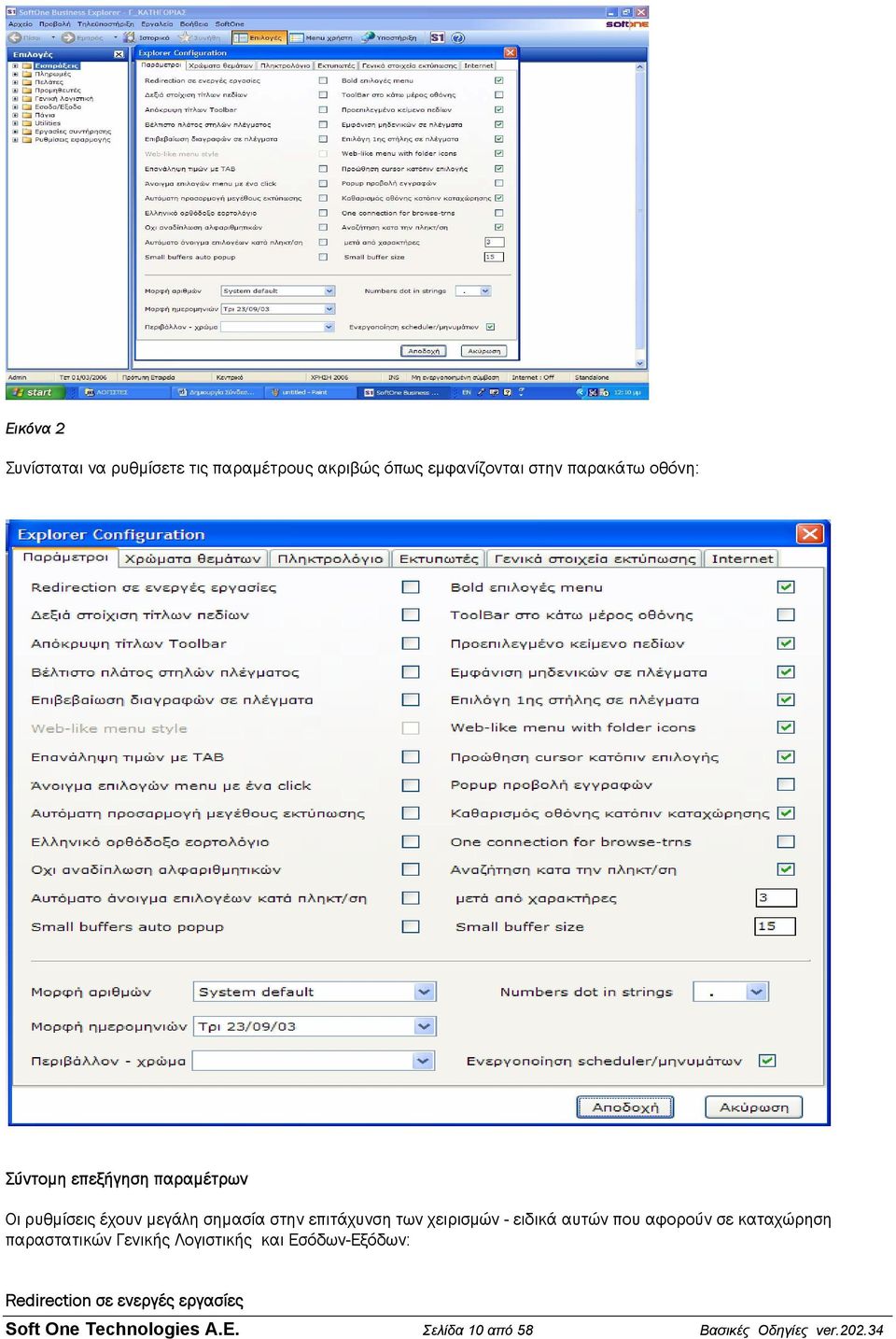Click the vertical scrollbar in SoftOne window
This screenshot has height=1339, width=896.
[640, 215]
